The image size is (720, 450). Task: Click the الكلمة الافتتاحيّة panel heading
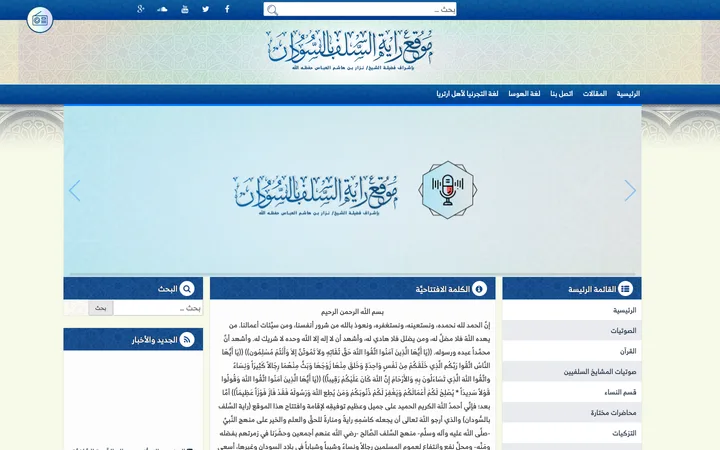coord(443,289)
